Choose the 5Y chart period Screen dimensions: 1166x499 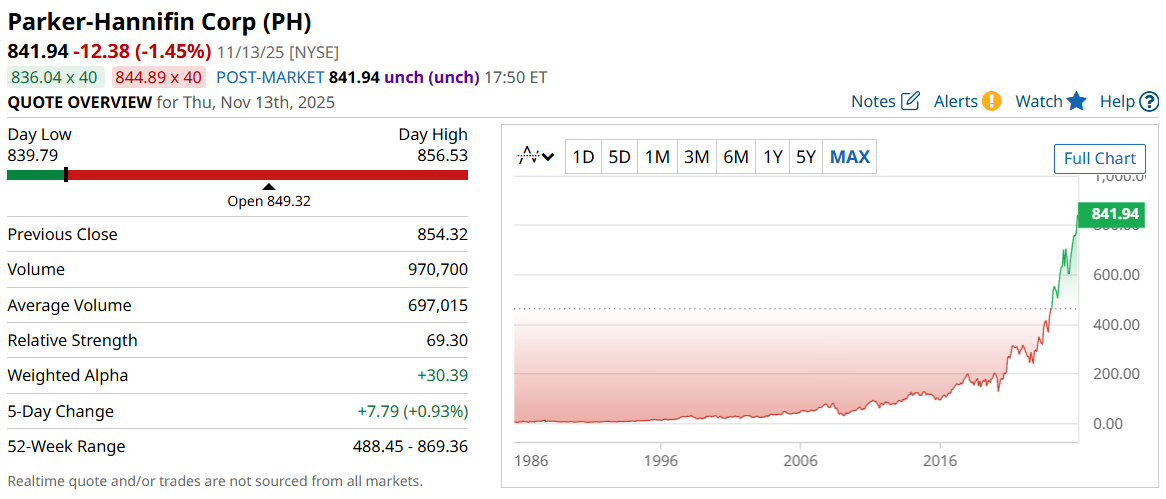coord(806,157)
